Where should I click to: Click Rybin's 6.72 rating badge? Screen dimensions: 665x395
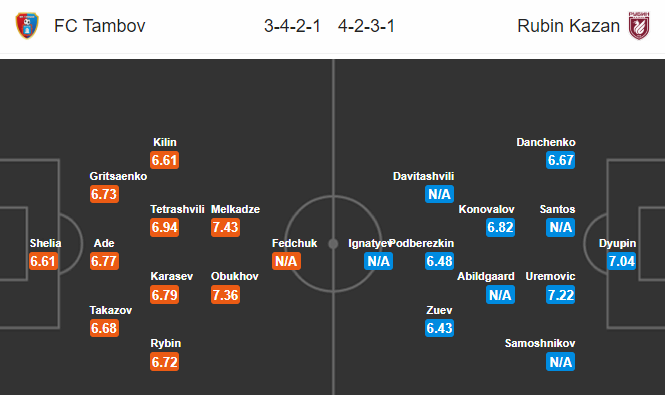point(165,362)
